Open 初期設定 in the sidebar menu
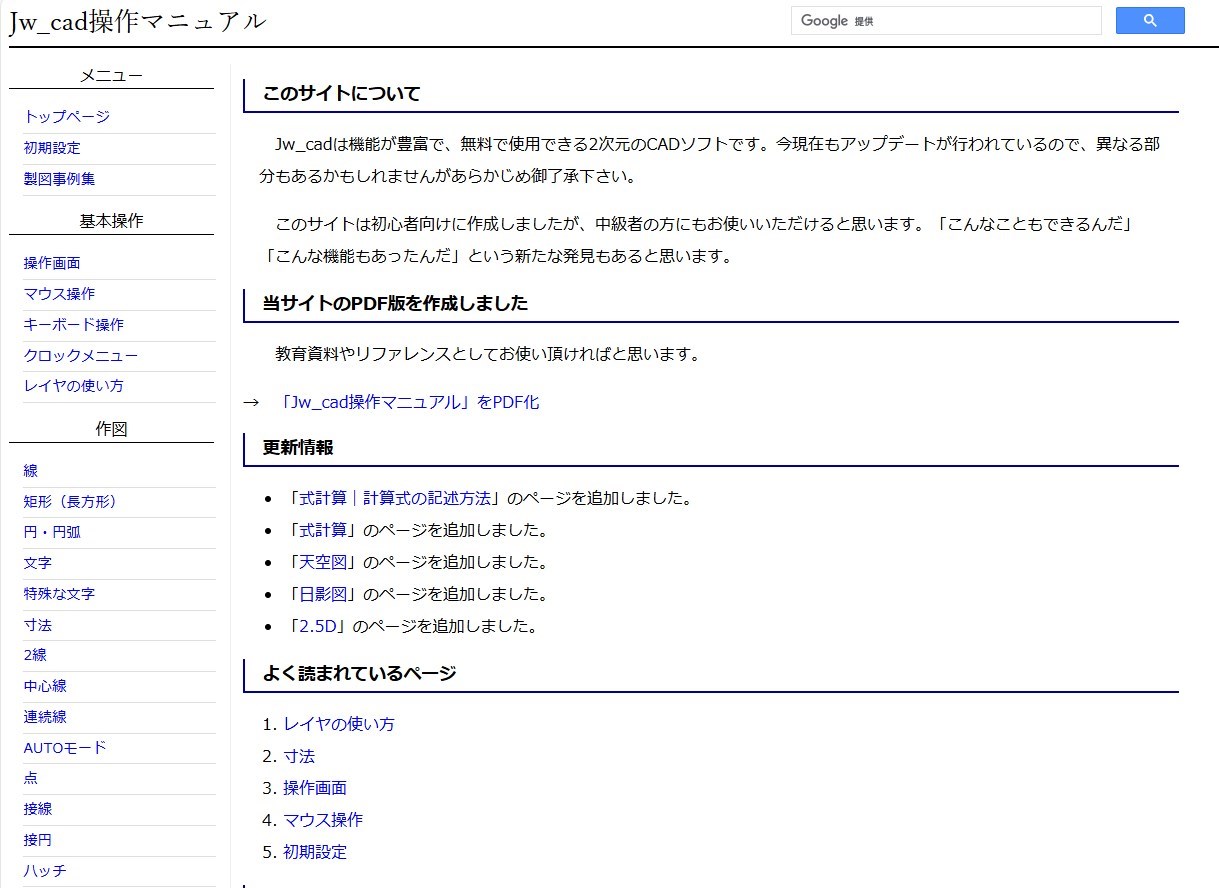1219x888 pixels. pyautogui.click(x=52, y=148)
